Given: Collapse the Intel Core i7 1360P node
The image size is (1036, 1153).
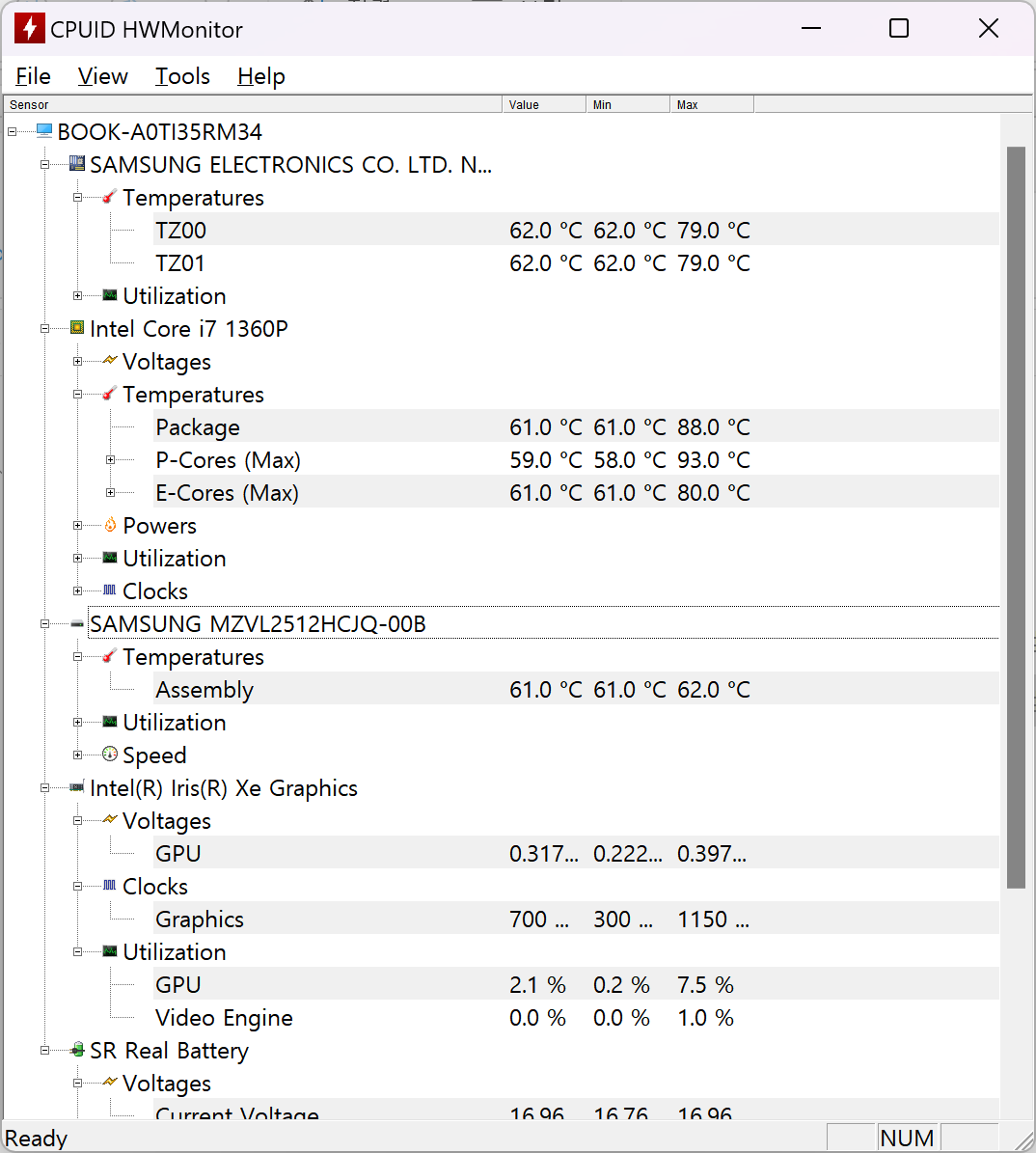Looking at the screenshot, I should 44,329.
